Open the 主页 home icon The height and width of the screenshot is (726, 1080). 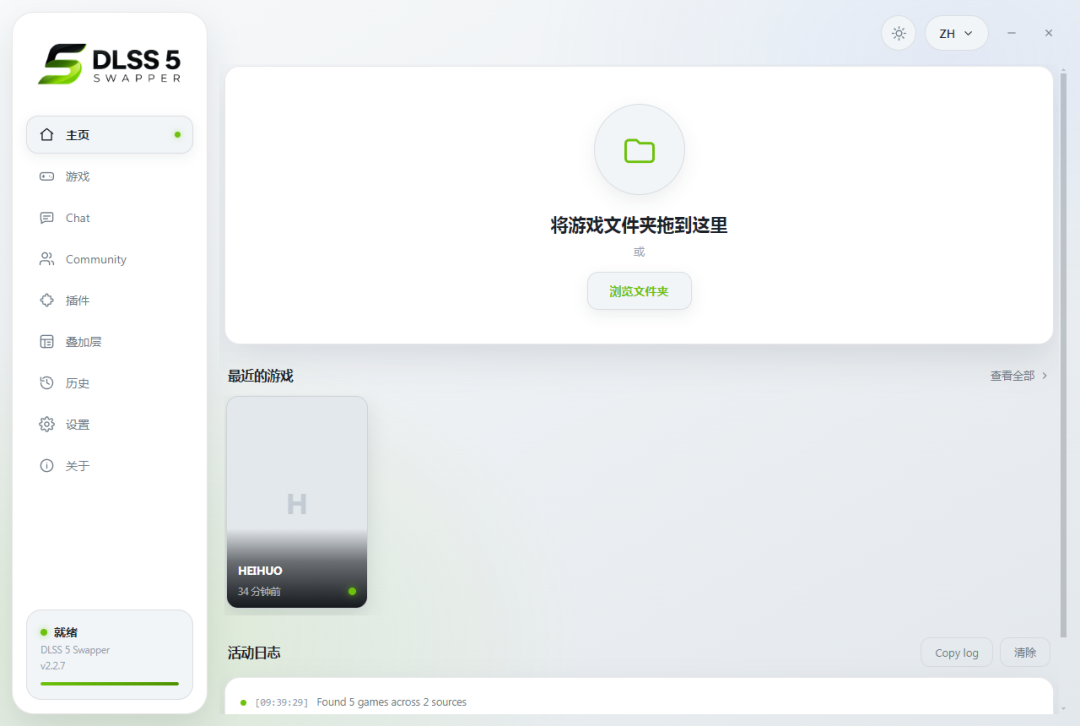coord(46,134)
